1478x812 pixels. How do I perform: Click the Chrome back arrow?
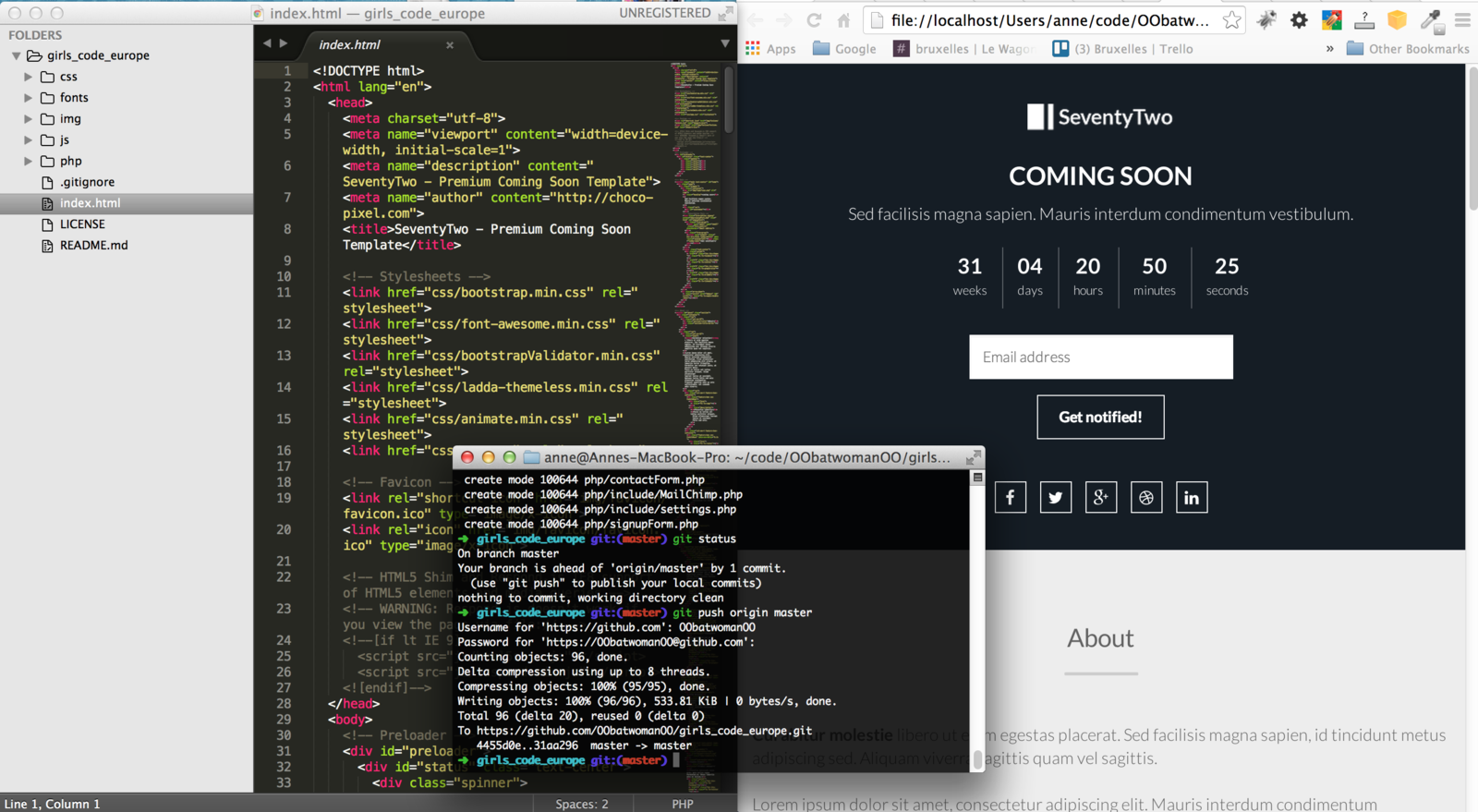(755, 20)
